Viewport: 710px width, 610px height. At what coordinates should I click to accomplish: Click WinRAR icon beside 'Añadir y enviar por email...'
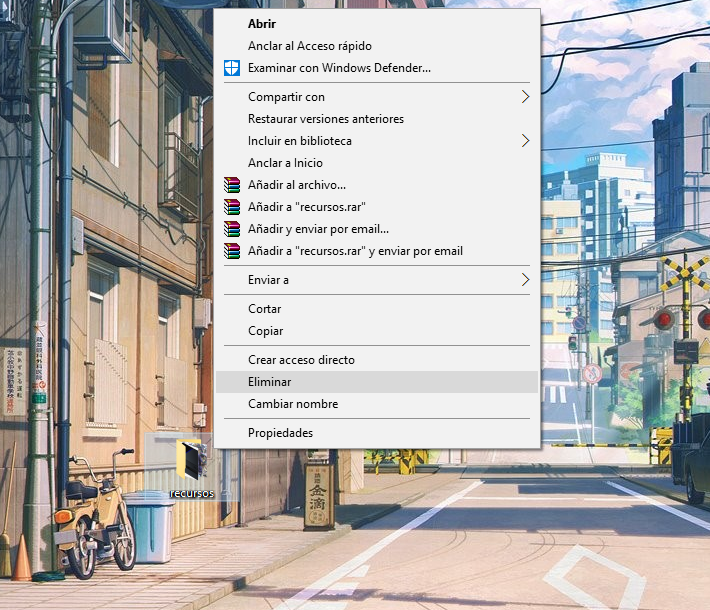232,229
